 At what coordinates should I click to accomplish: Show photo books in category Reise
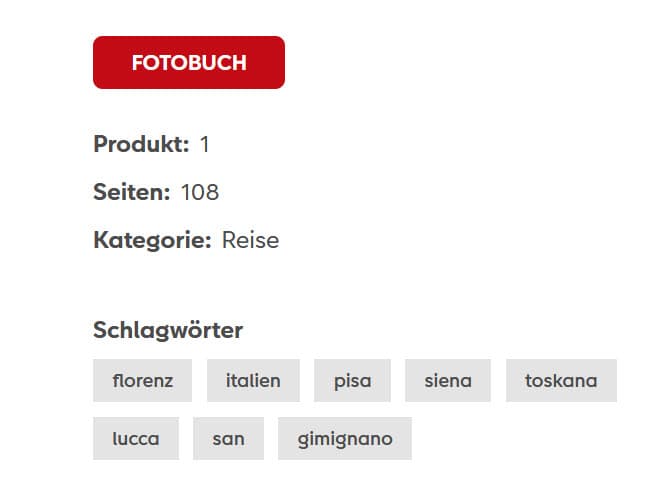250,240
